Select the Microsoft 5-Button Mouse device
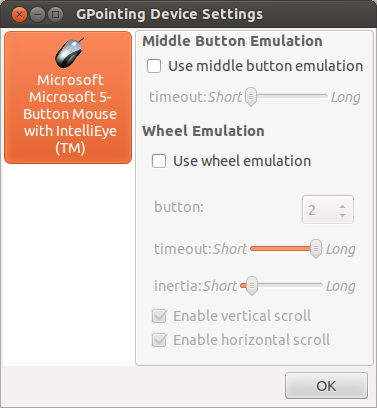 click(x=68, y=97)
